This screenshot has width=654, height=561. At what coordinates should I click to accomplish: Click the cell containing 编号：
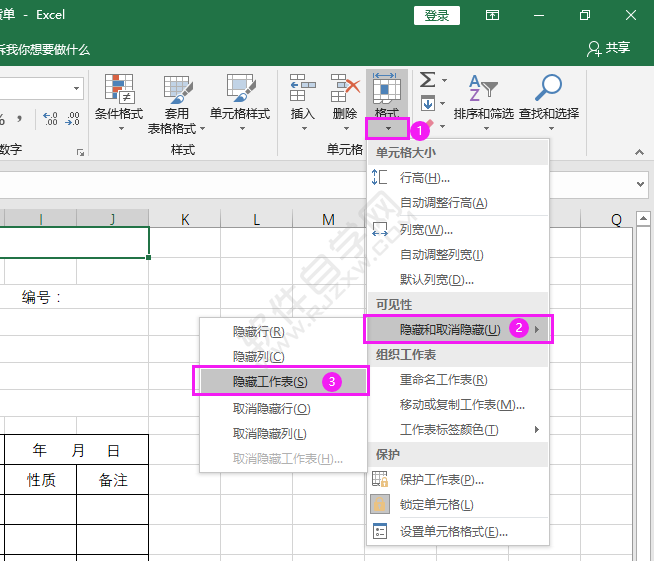[41, 297]
